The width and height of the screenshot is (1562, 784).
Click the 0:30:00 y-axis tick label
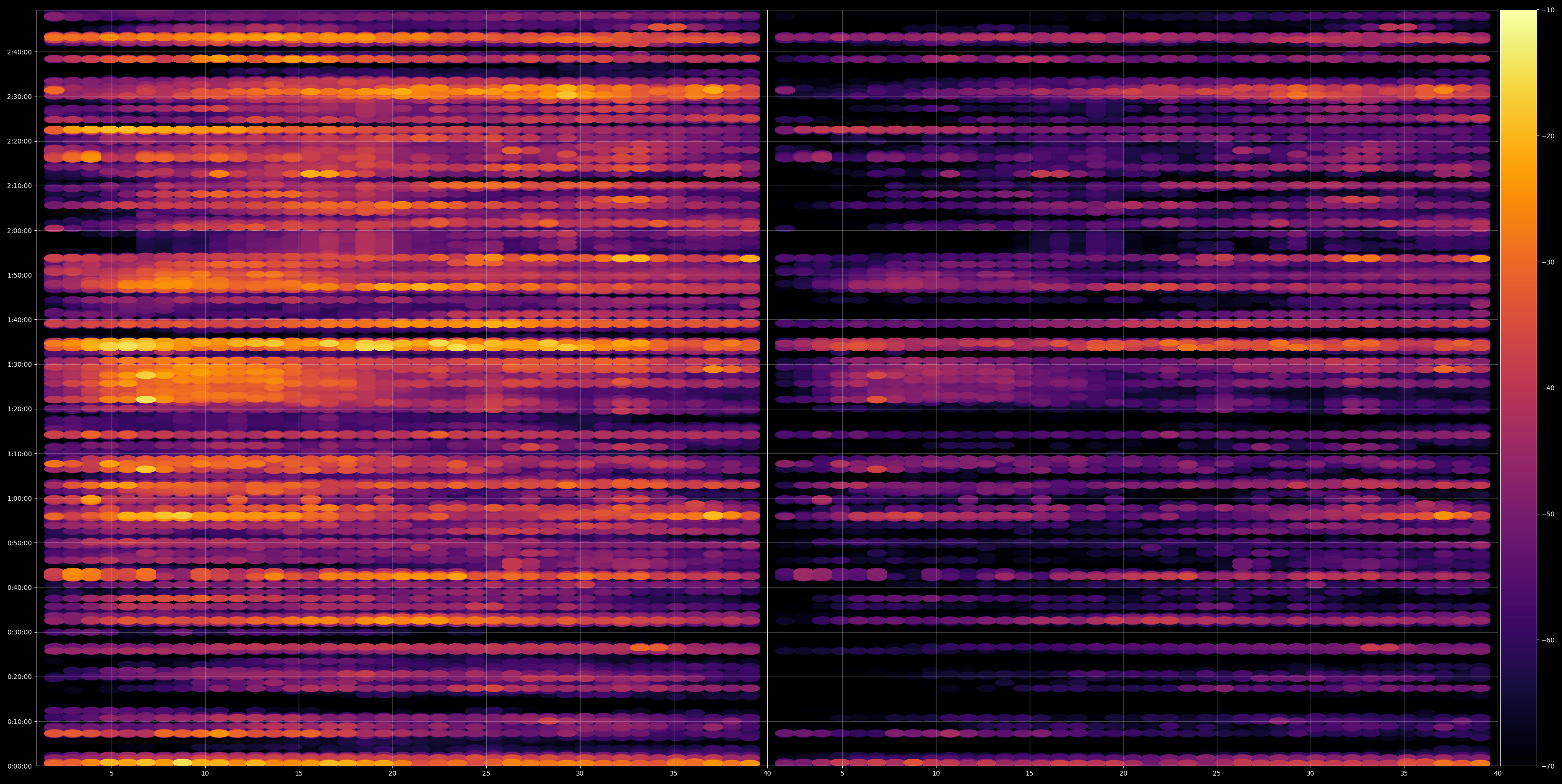tap(19, 632)
